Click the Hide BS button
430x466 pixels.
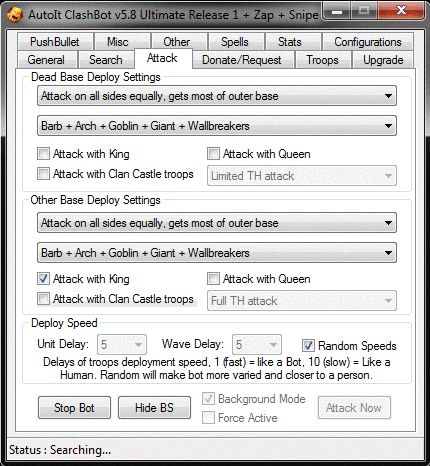(x=154, y=408)
